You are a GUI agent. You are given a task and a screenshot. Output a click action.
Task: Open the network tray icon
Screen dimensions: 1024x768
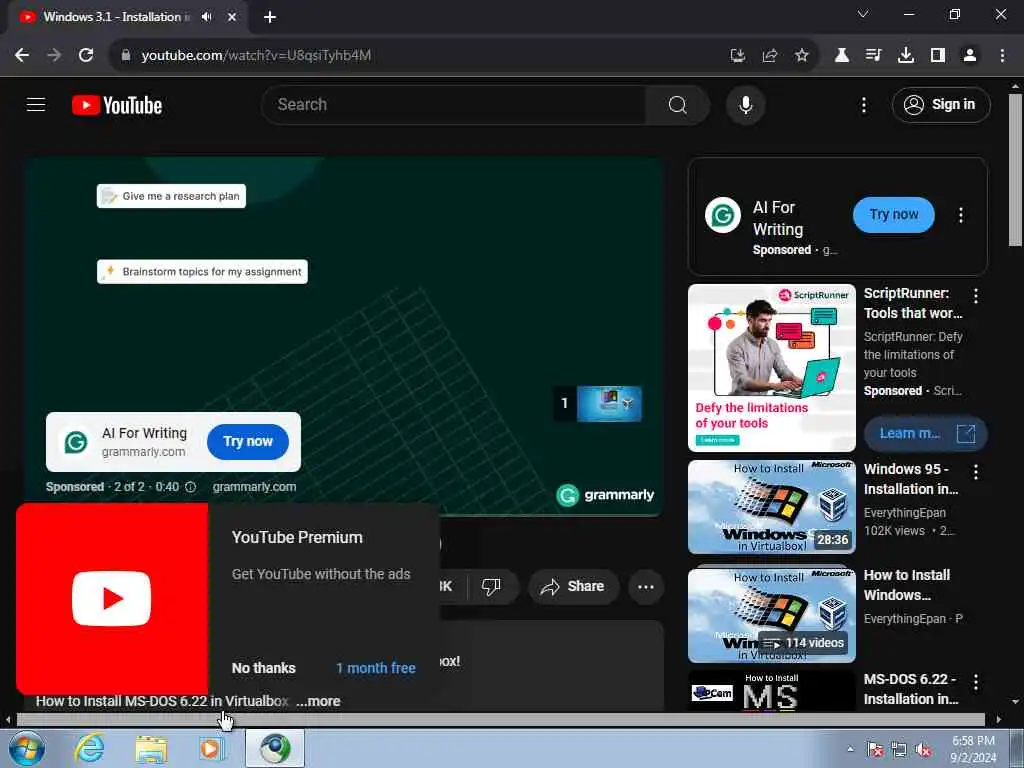pos(899,749)
